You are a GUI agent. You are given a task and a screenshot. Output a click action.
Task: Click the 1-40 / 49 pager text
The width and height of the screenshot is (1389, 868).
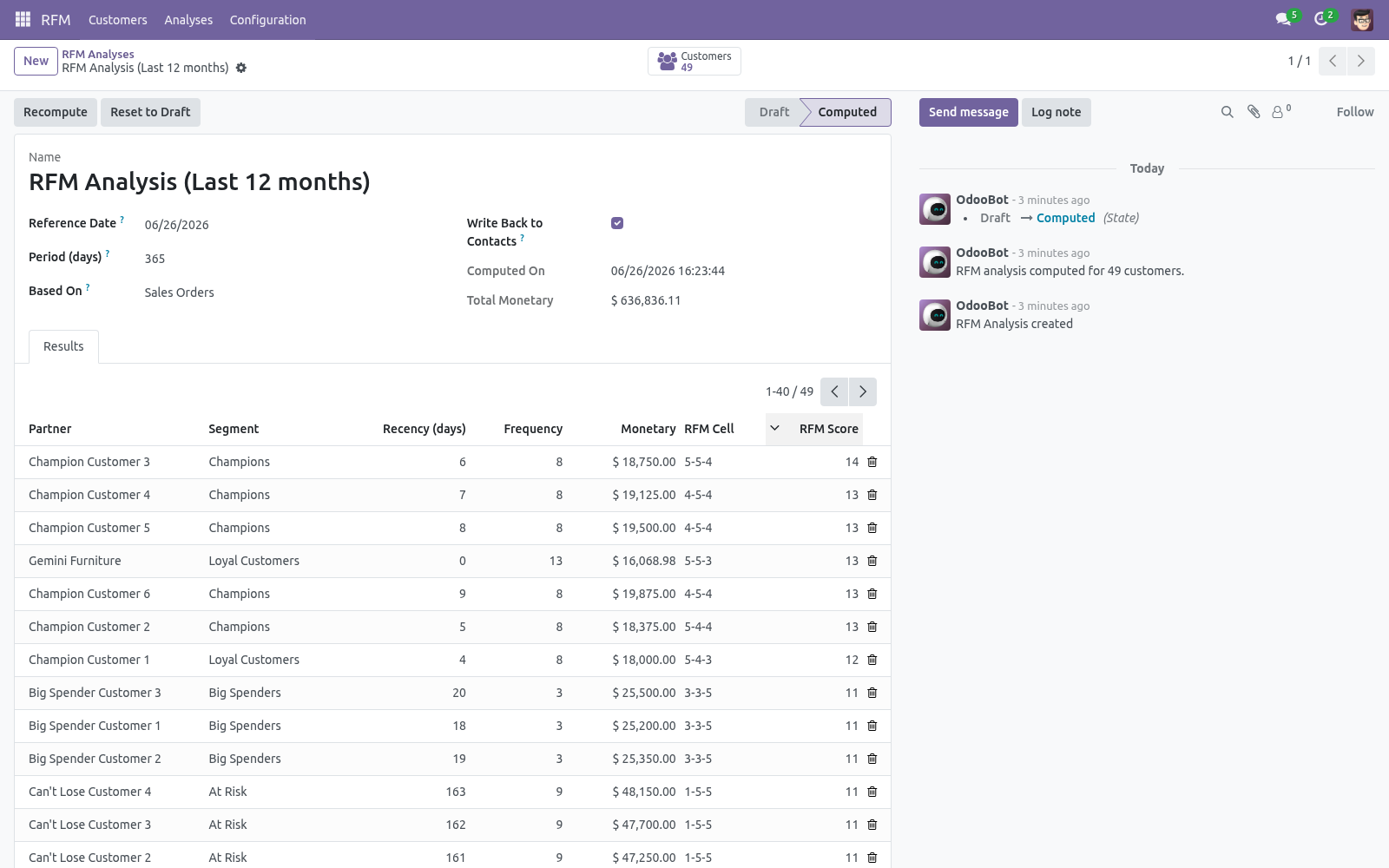pyautogui.click(x=789, y=391)
